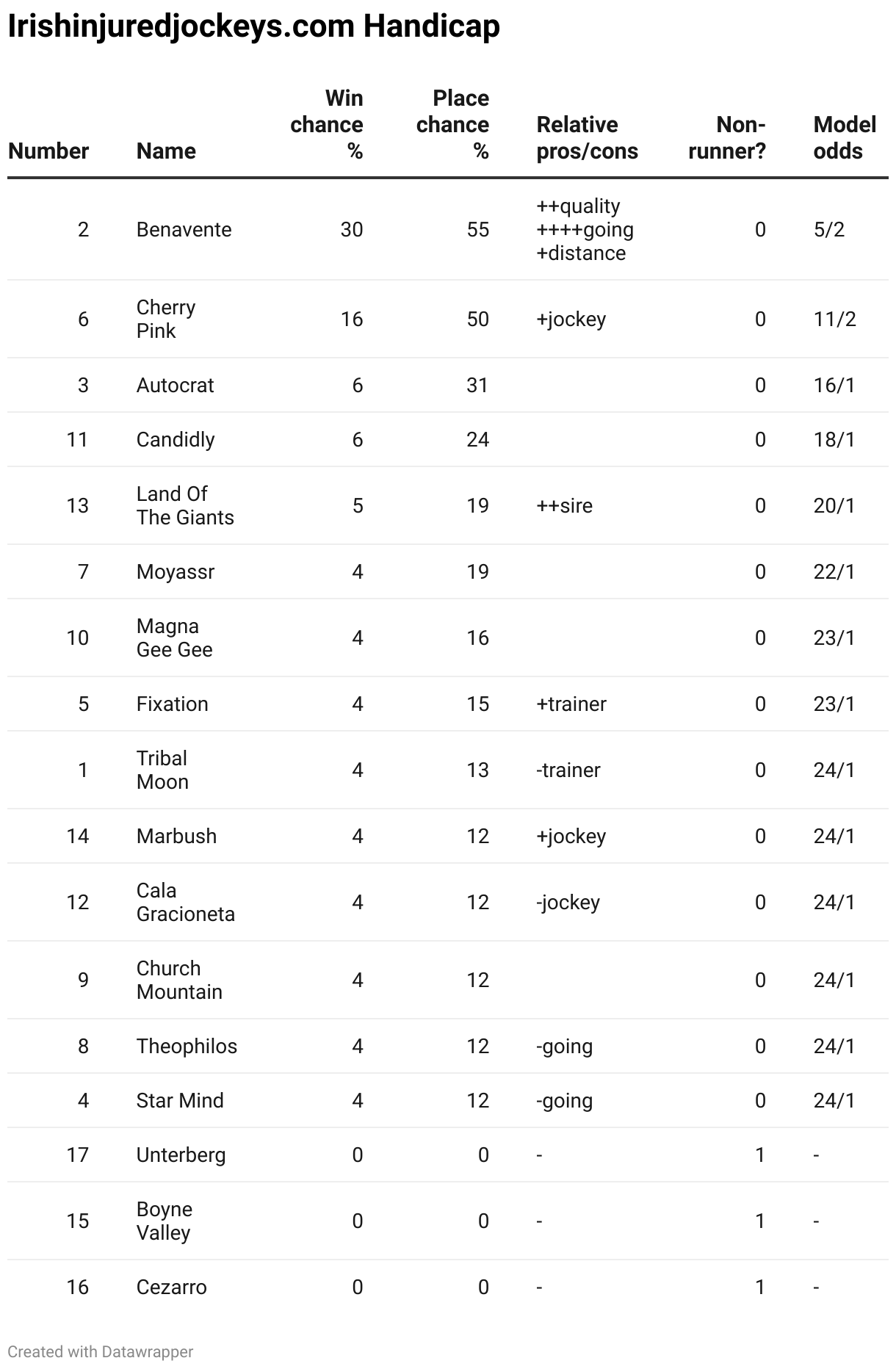Click the Cezarro horse name
The image size is (896, 1369).
(172, 1287)
